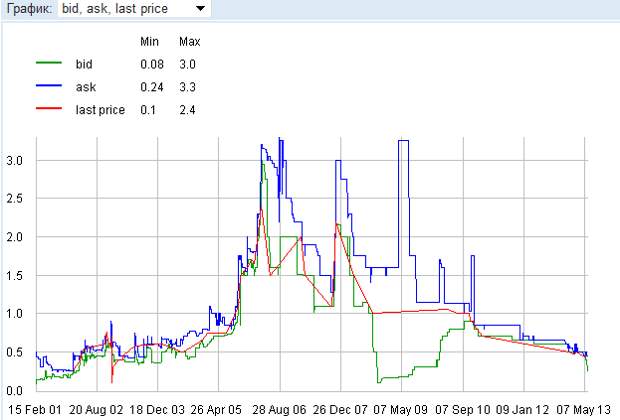The width and height of the screenshot is (620, 420).
Task: Select the 'ask' legend label
Action: coord(86,87)
